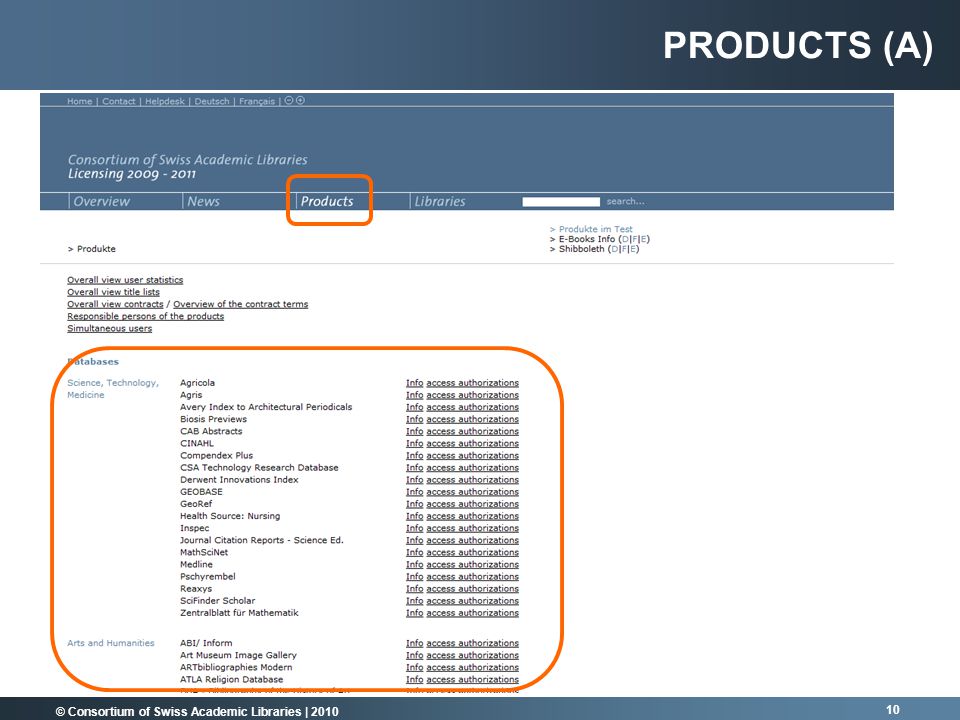Open access authorizations for SciFinder Scholar
The height and width of the screenshot is (720, 960).
click(x=473, y=601)
